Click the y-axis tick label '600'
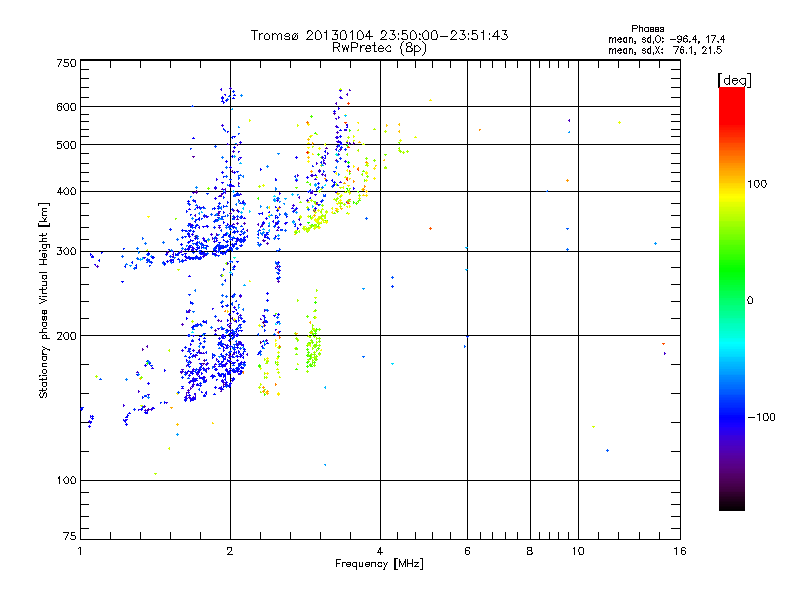This screenshot has height=600, width=800. pos(66,107)
